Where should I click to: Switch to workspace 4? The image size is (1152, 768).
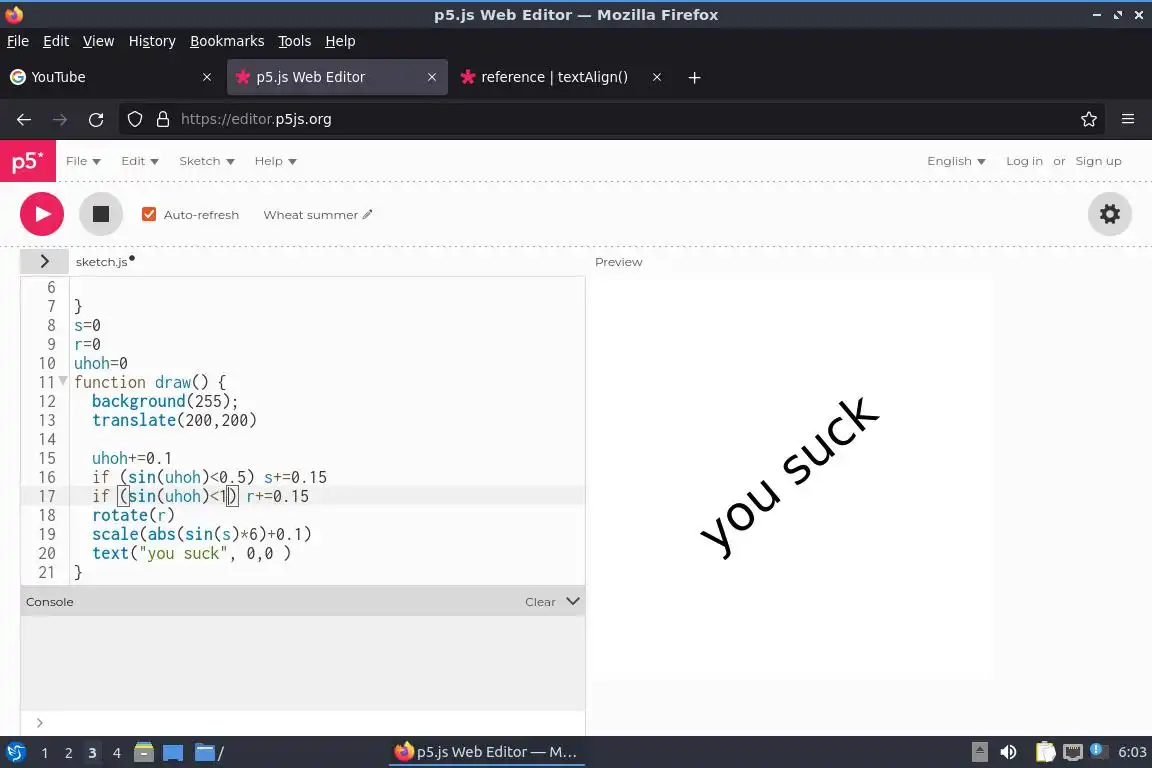[116, 753]
